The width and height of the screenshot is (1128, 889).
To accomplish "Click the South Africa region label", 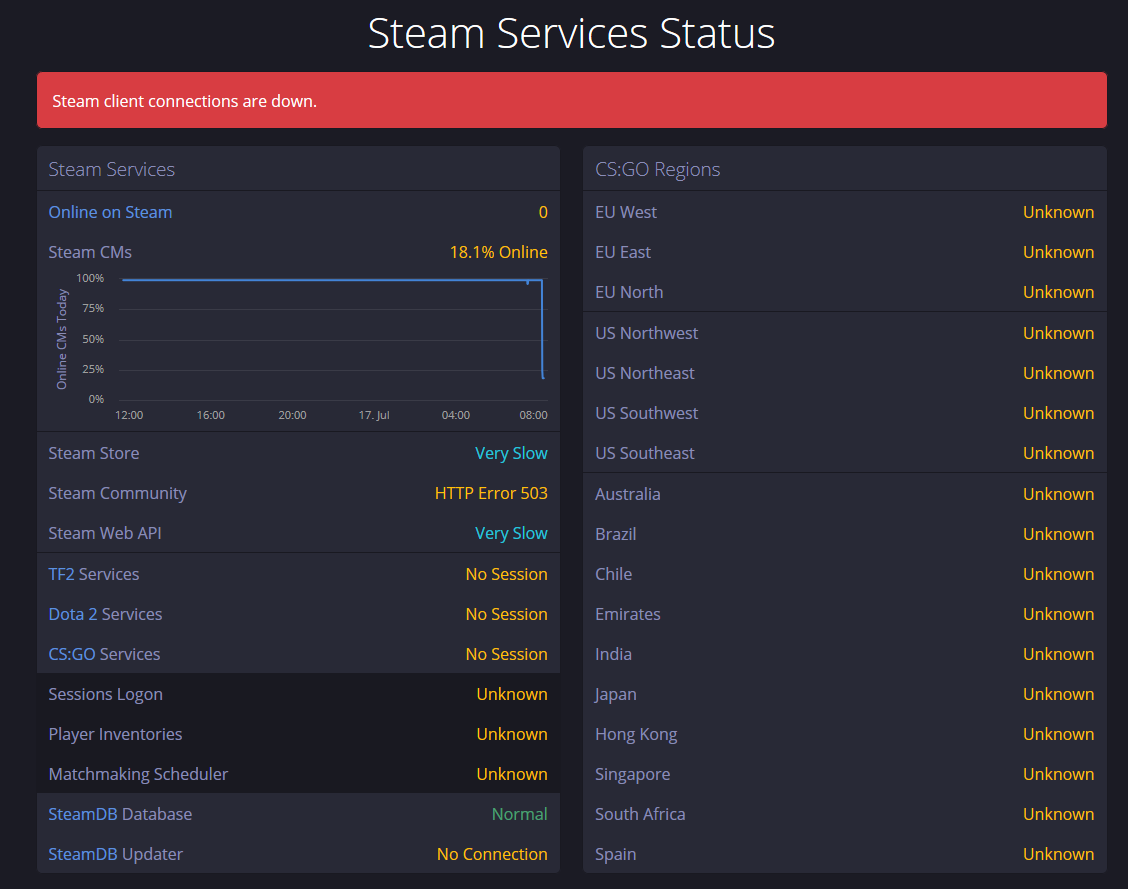I will 640,814.
